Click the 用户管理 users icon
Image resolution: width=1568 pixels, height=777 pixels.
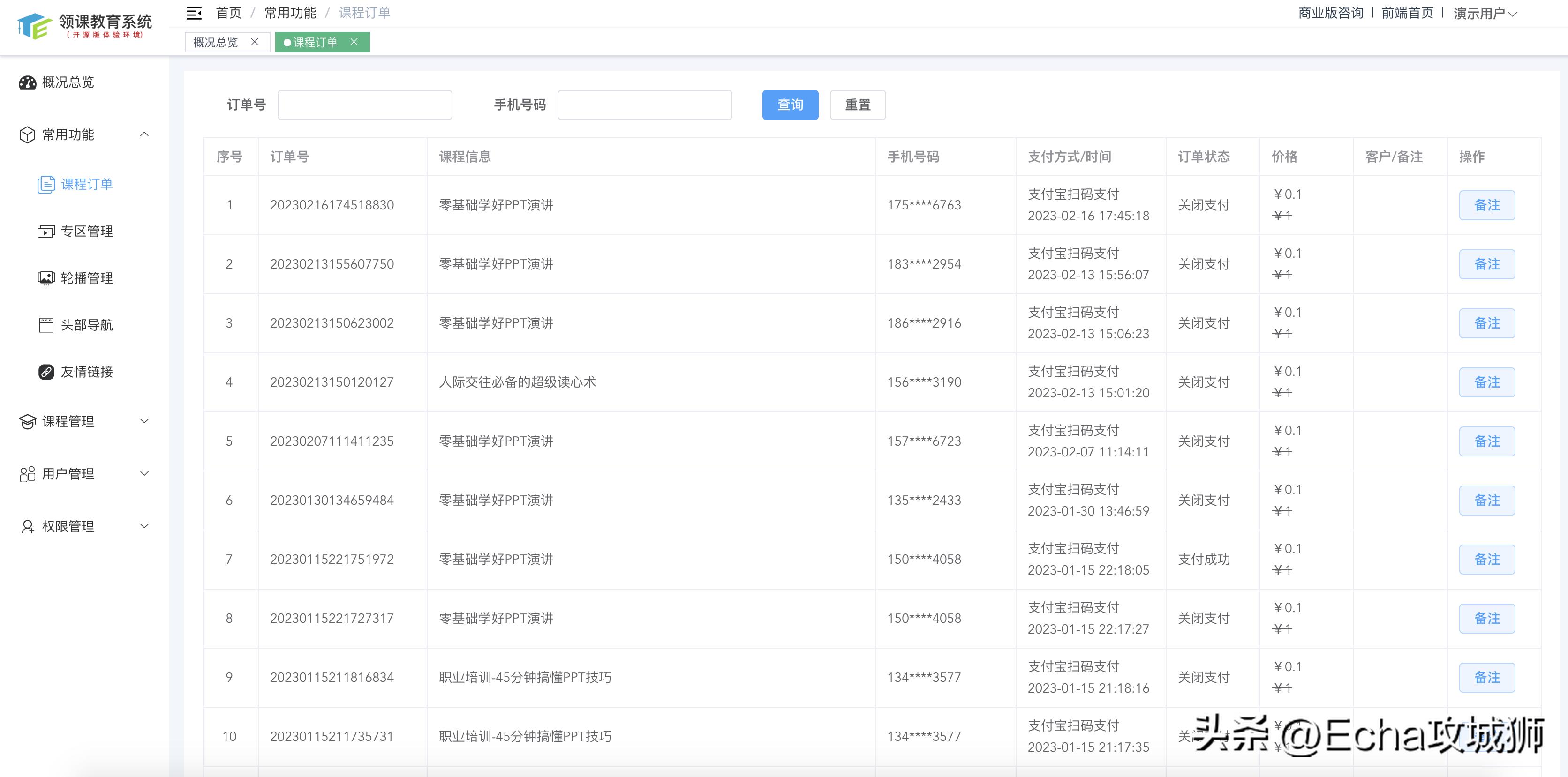[x=27, y=473]
